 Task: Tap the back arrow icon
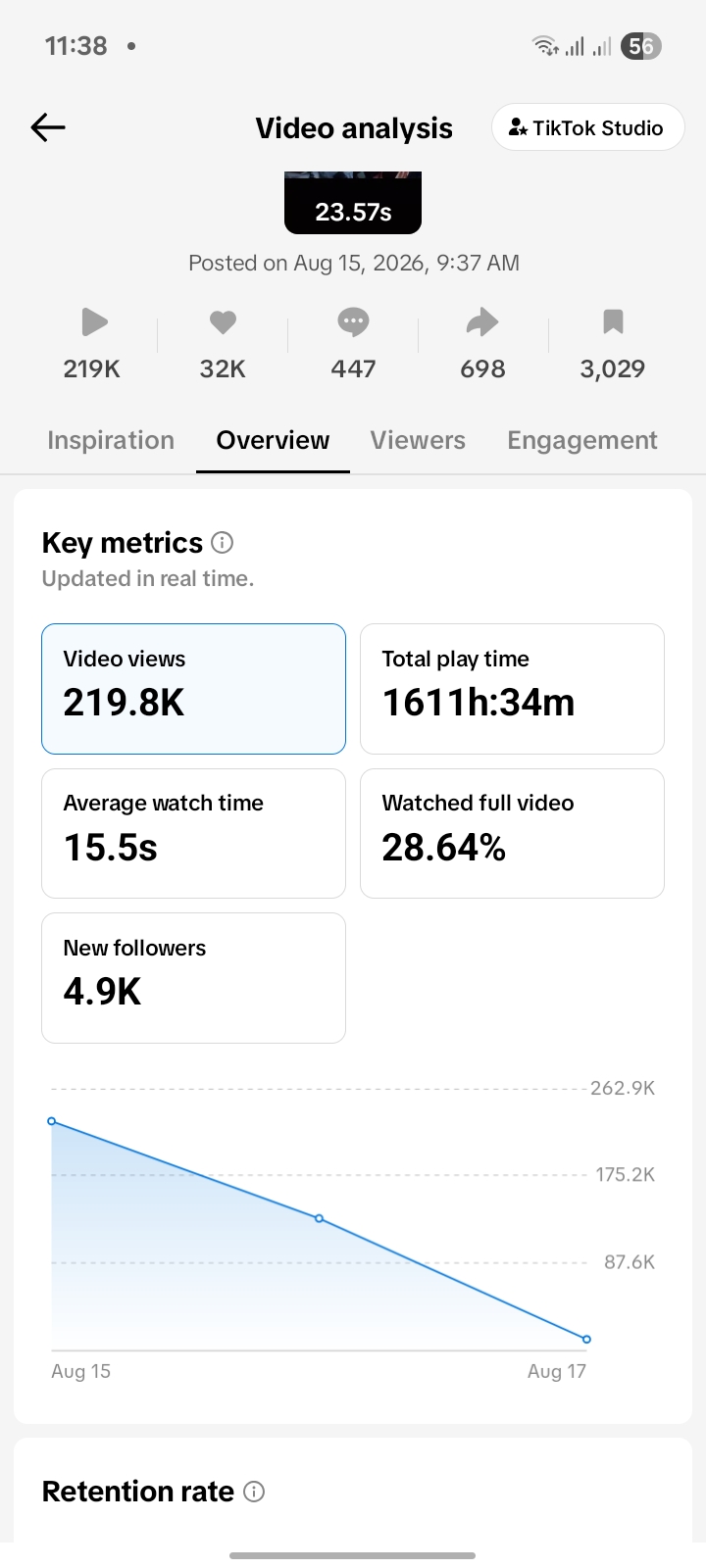48,127
